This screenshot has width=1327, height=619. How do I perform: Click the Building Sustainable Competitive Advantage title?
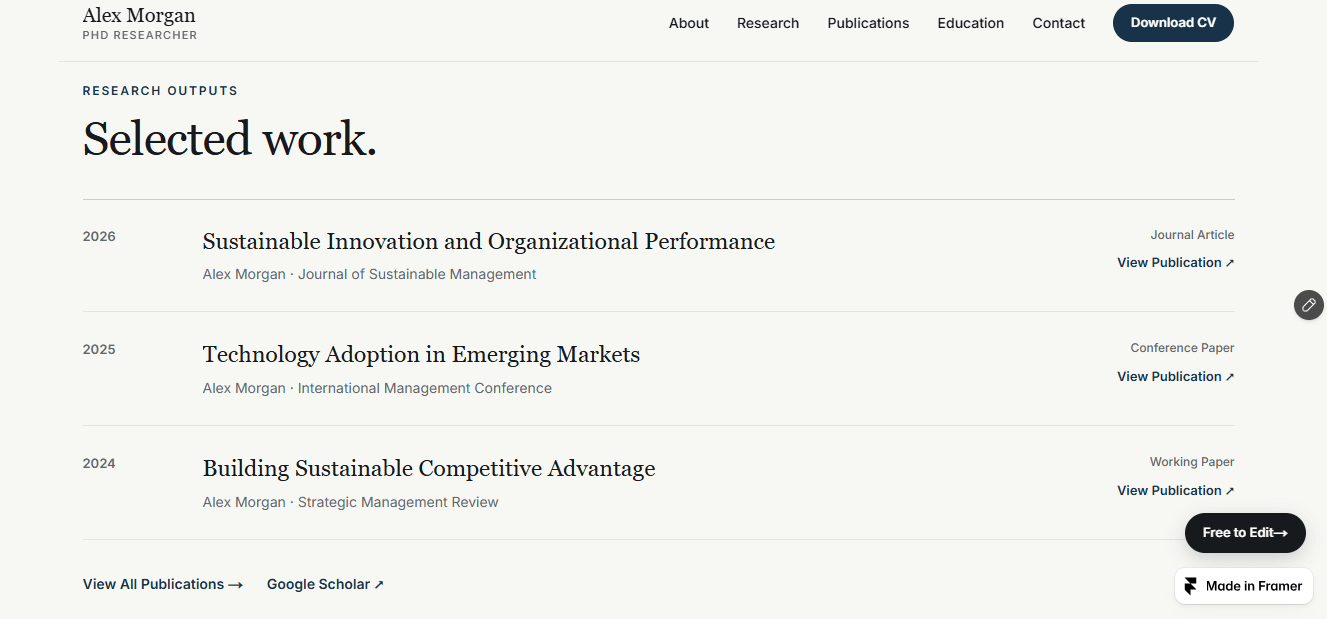tap(429, 469)
